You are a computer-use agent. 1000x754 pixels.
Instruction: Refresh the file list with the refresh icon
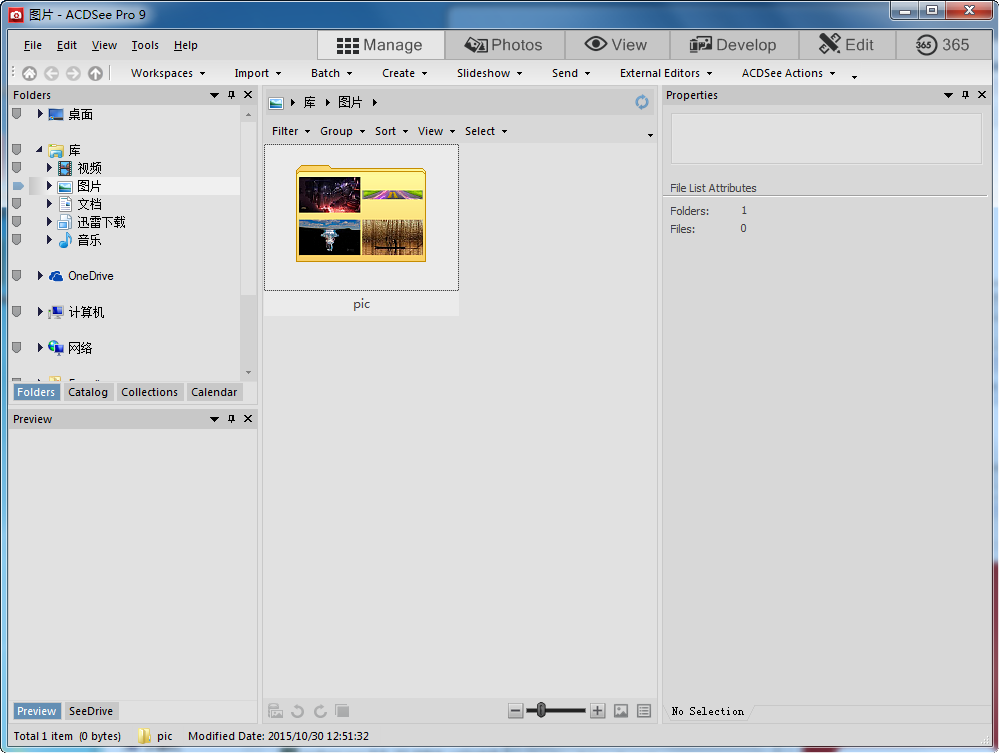pyautogui.click(x=642, y=102)
